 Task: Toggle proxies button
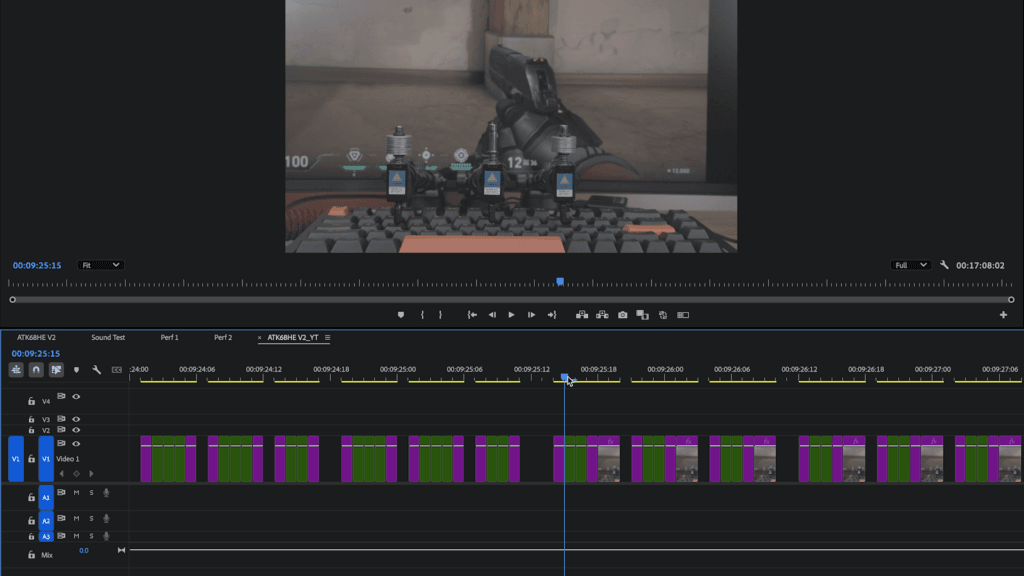(663, 315)
